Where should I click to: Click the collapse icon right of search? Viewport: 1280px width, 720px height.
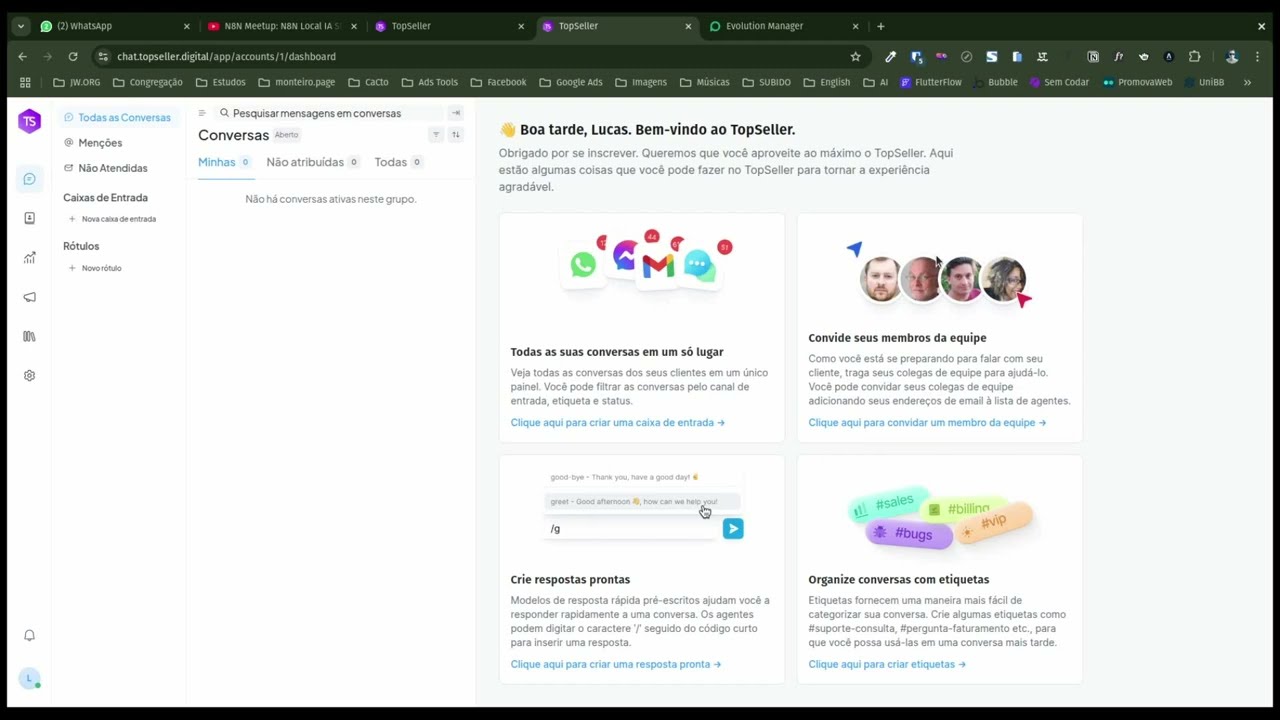[x=456, y=113]
